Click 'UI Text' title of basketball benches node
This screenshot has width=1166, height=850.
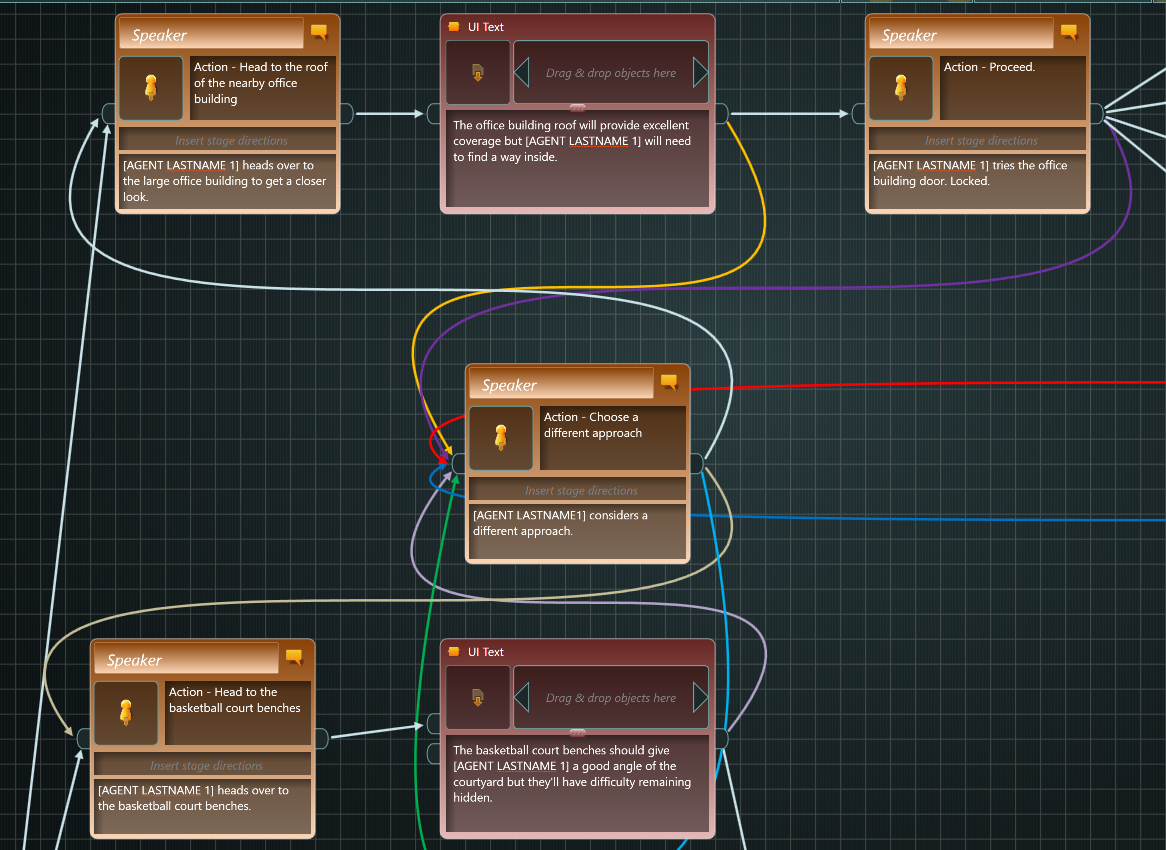click(486, 652)
